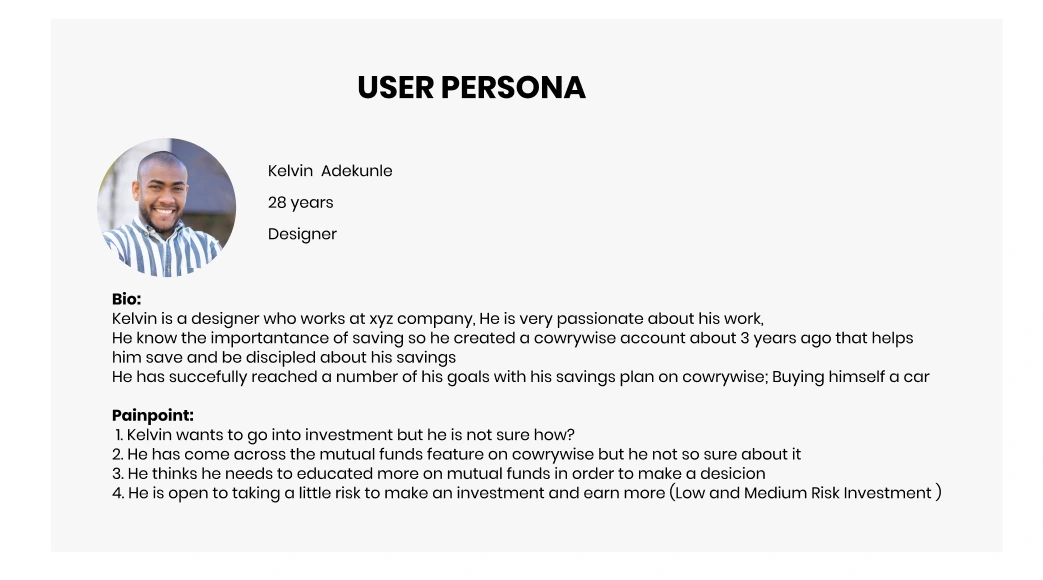Click bio line about xyz company
The width and height of the screenshot is (1043, 580).
click(438, 319)
